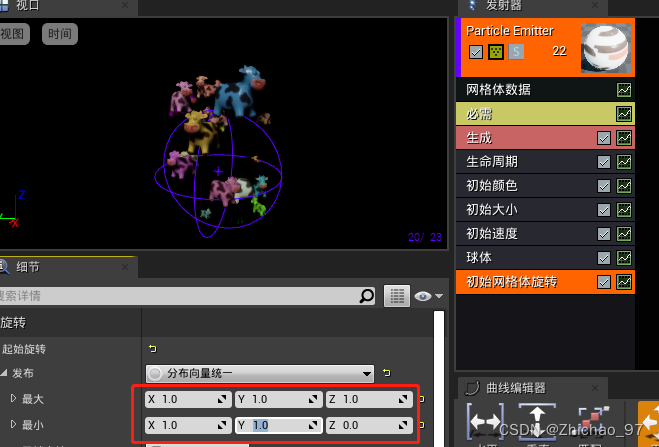Disable the 球体 module checkbox
Viewport: 659px width, 447px height.
604,258
